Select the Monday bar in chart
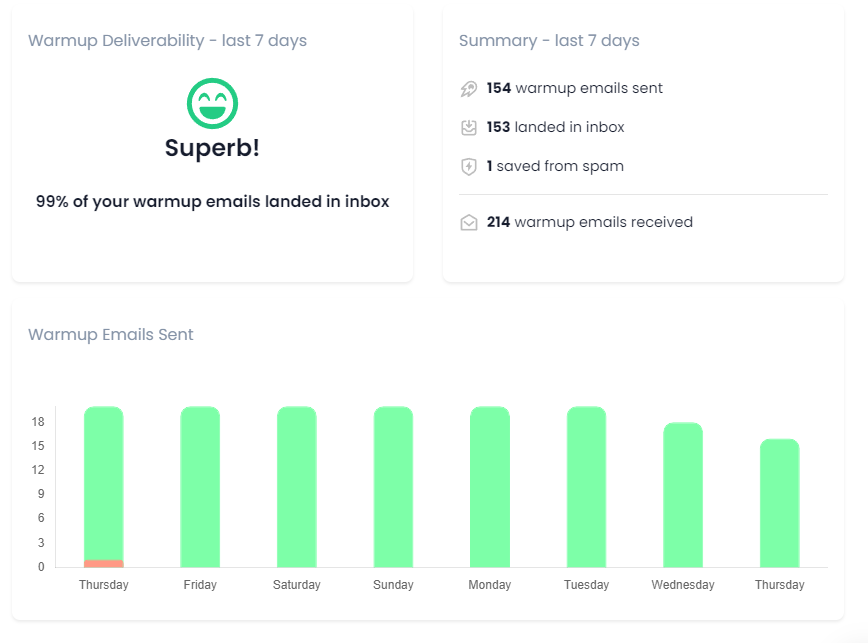 (490, 487)
